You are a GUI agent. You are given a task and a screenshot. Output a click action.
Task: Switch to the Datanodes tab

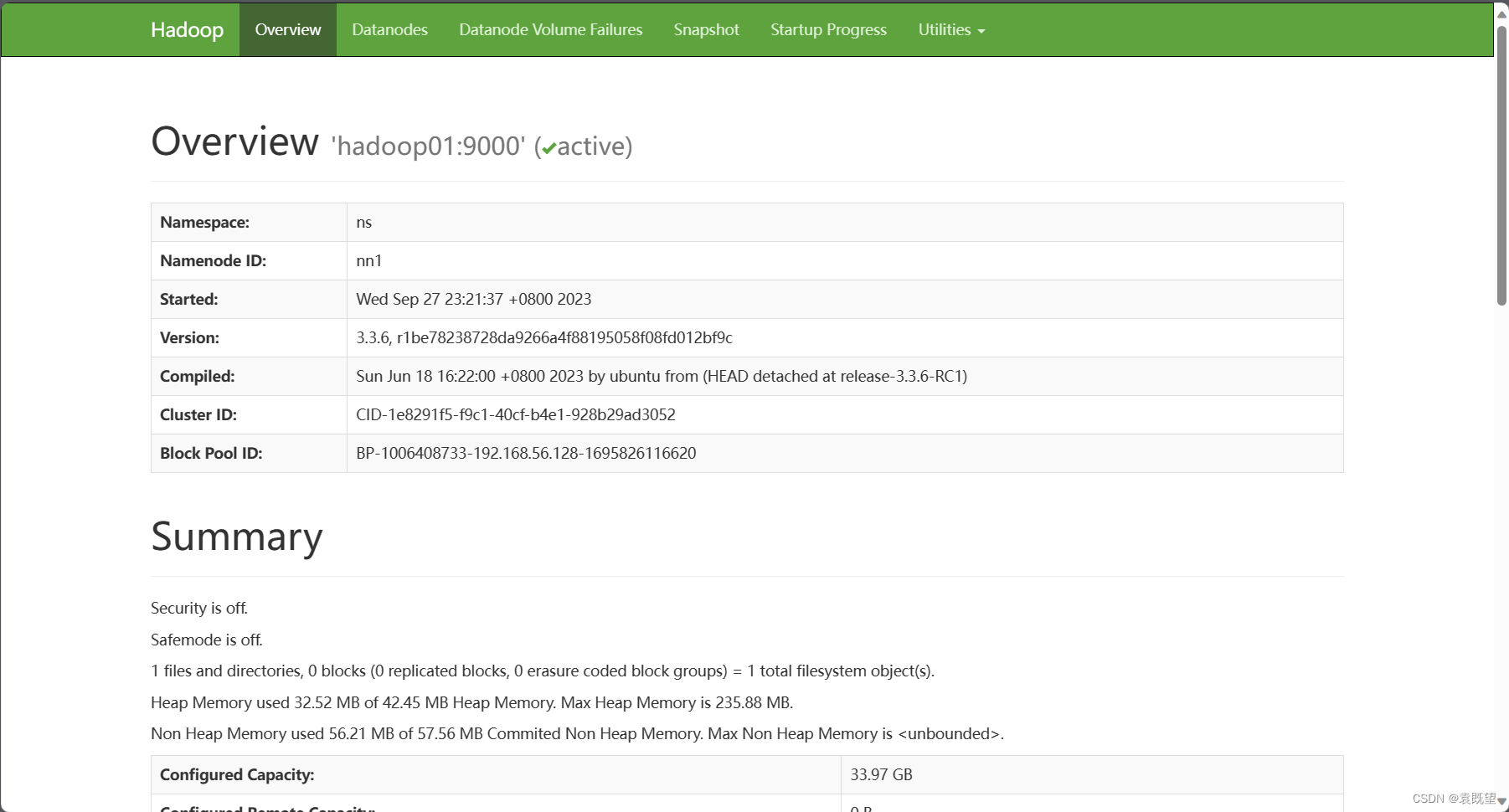[x=389, y=29]
